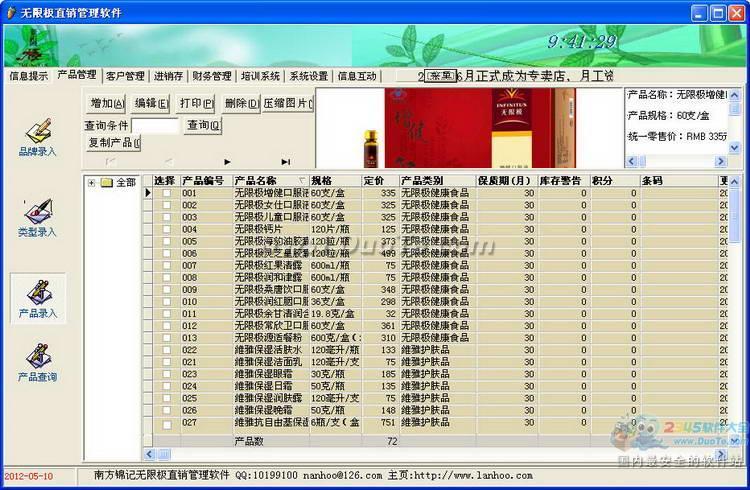Image resolution: width=750 pixels, height=490 pixels.
Task: Go to first record navigation arrow
Action: pos(110,162)
